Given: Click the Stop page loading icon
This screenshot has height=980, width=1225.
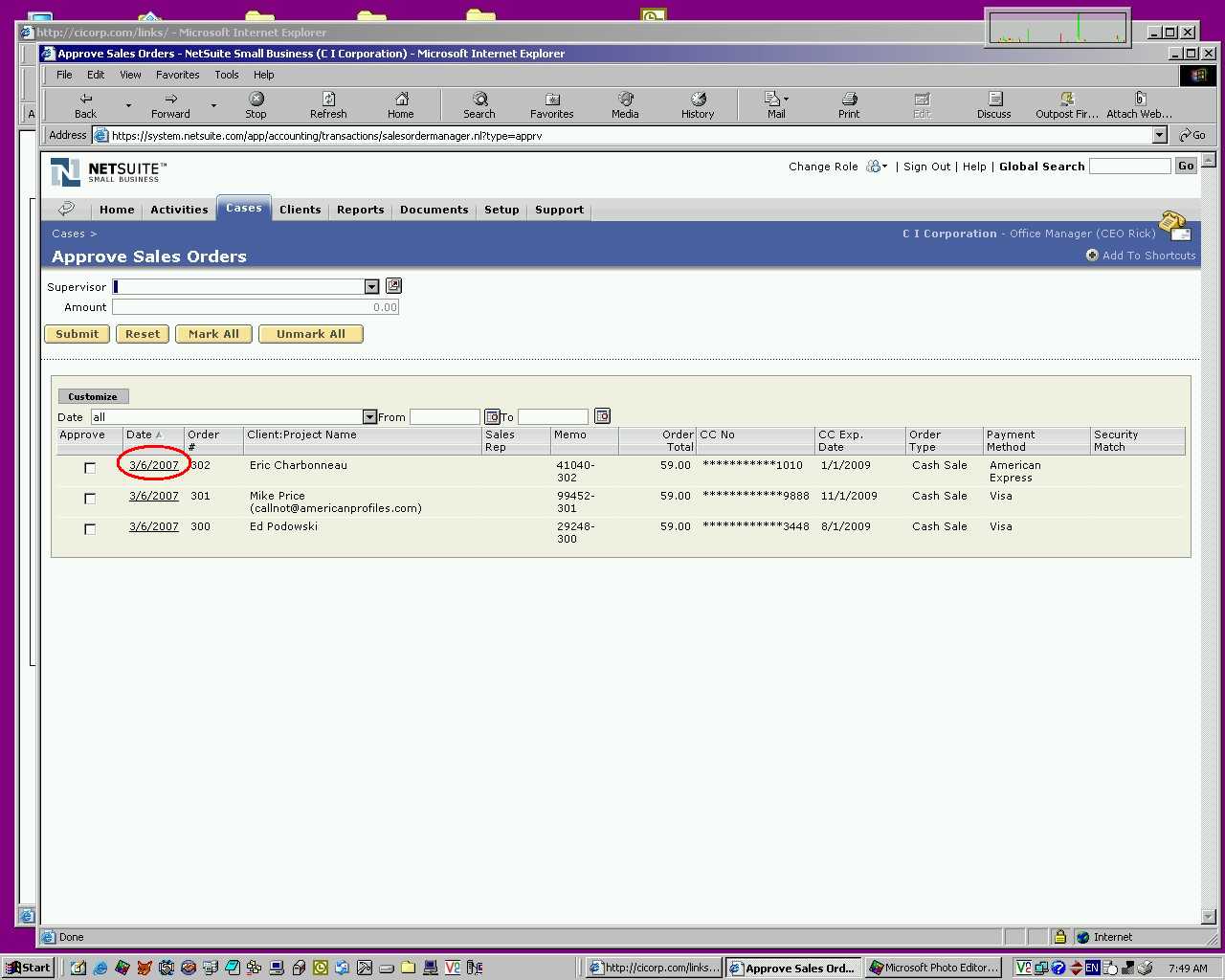Looking at the screenshot, I should pos(256,100).
